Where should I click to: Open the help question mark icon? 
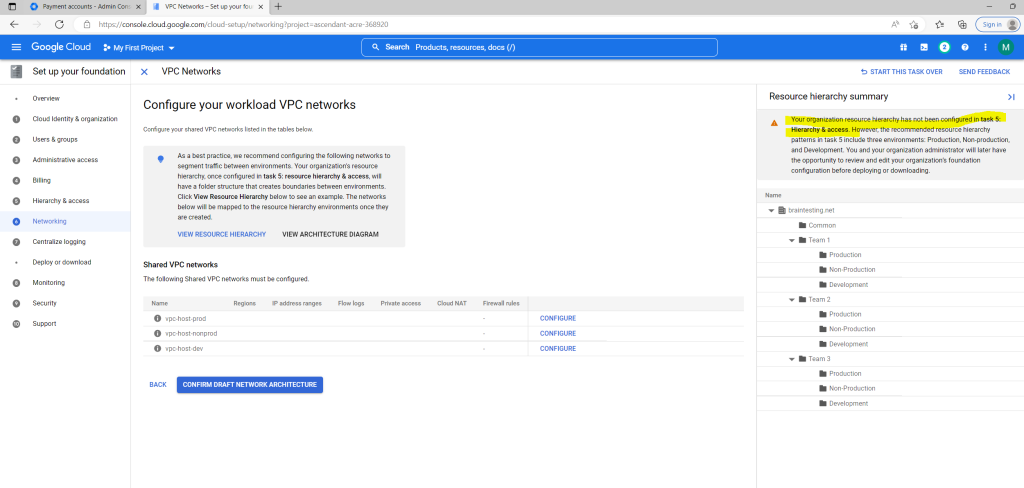[965, 48]
